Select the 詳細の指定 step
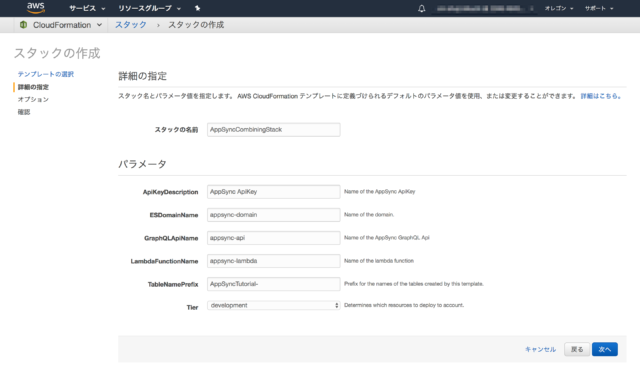Image resolution: width=640 pixels, height=366 pixels. 33,87
